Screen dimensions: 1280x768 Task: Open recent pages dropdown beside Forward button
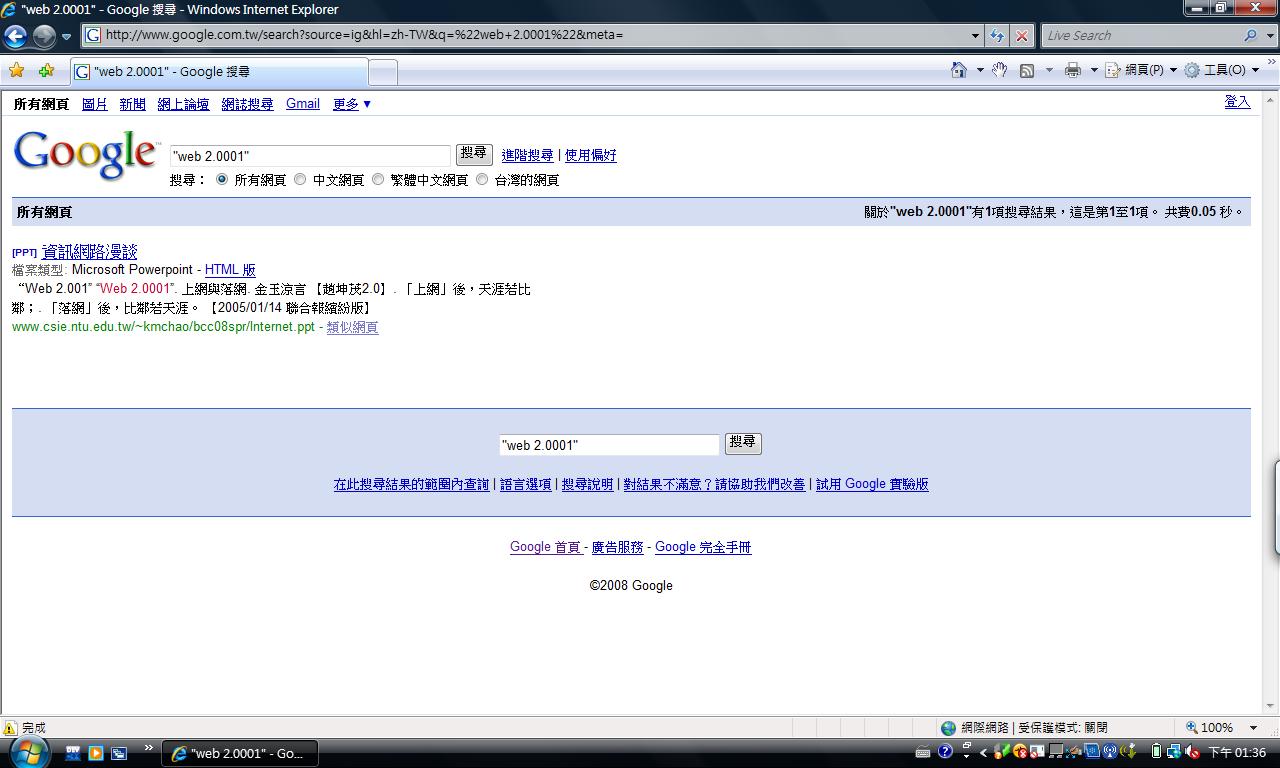coord(66,36)
